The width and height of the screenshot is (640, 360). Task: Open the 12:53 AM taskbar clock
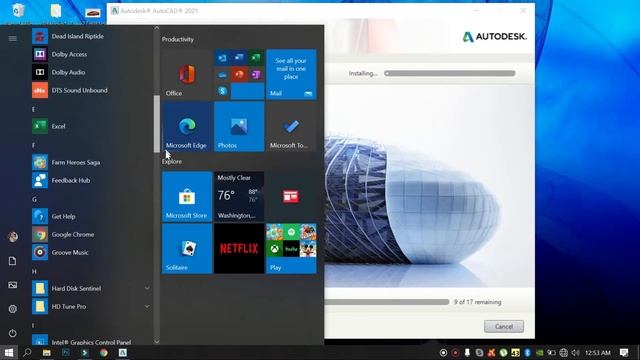pos(598,353)
